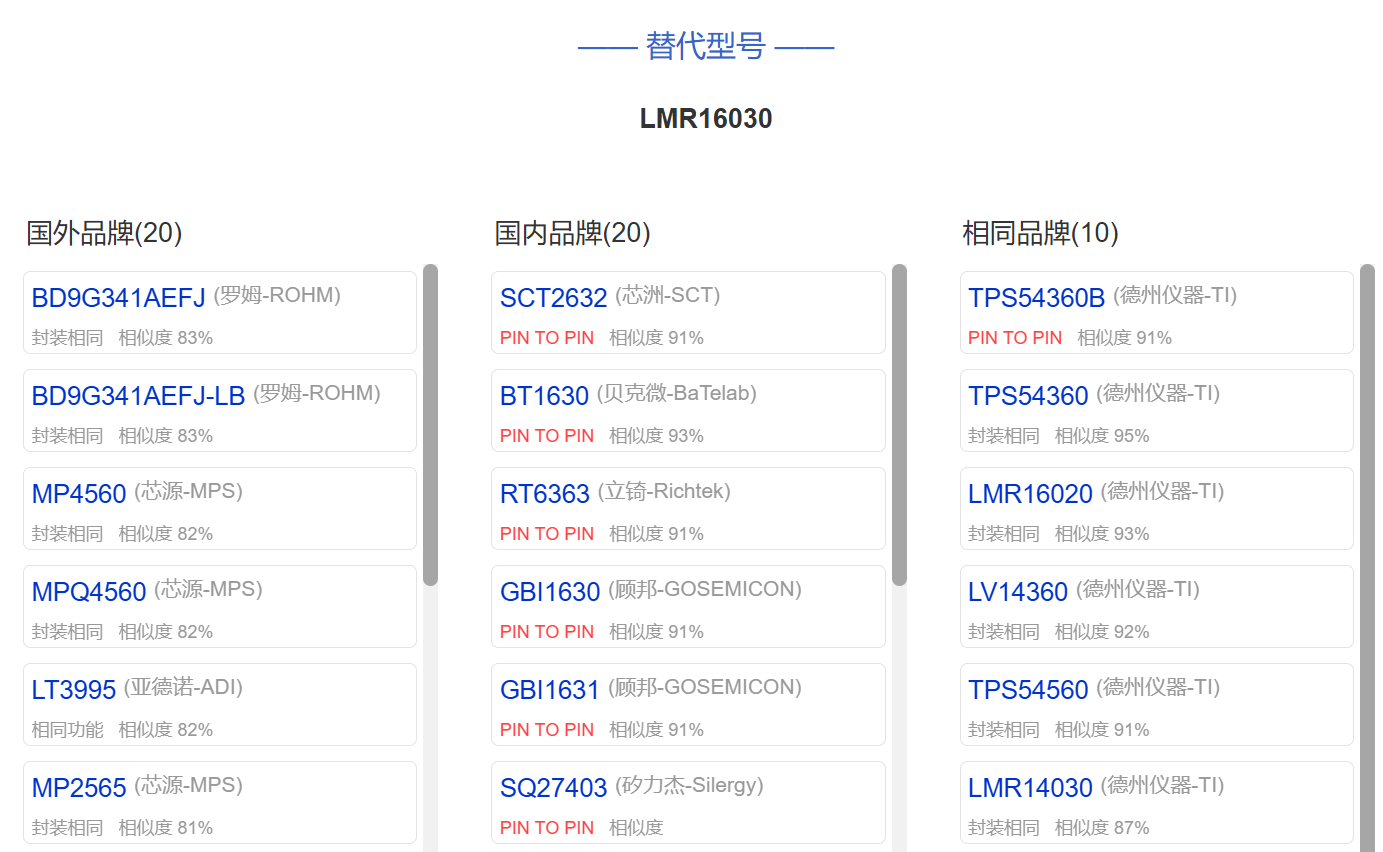Open the SCT2632 part link
This screenshot has width=1383, height=852.
coord(553,298)
